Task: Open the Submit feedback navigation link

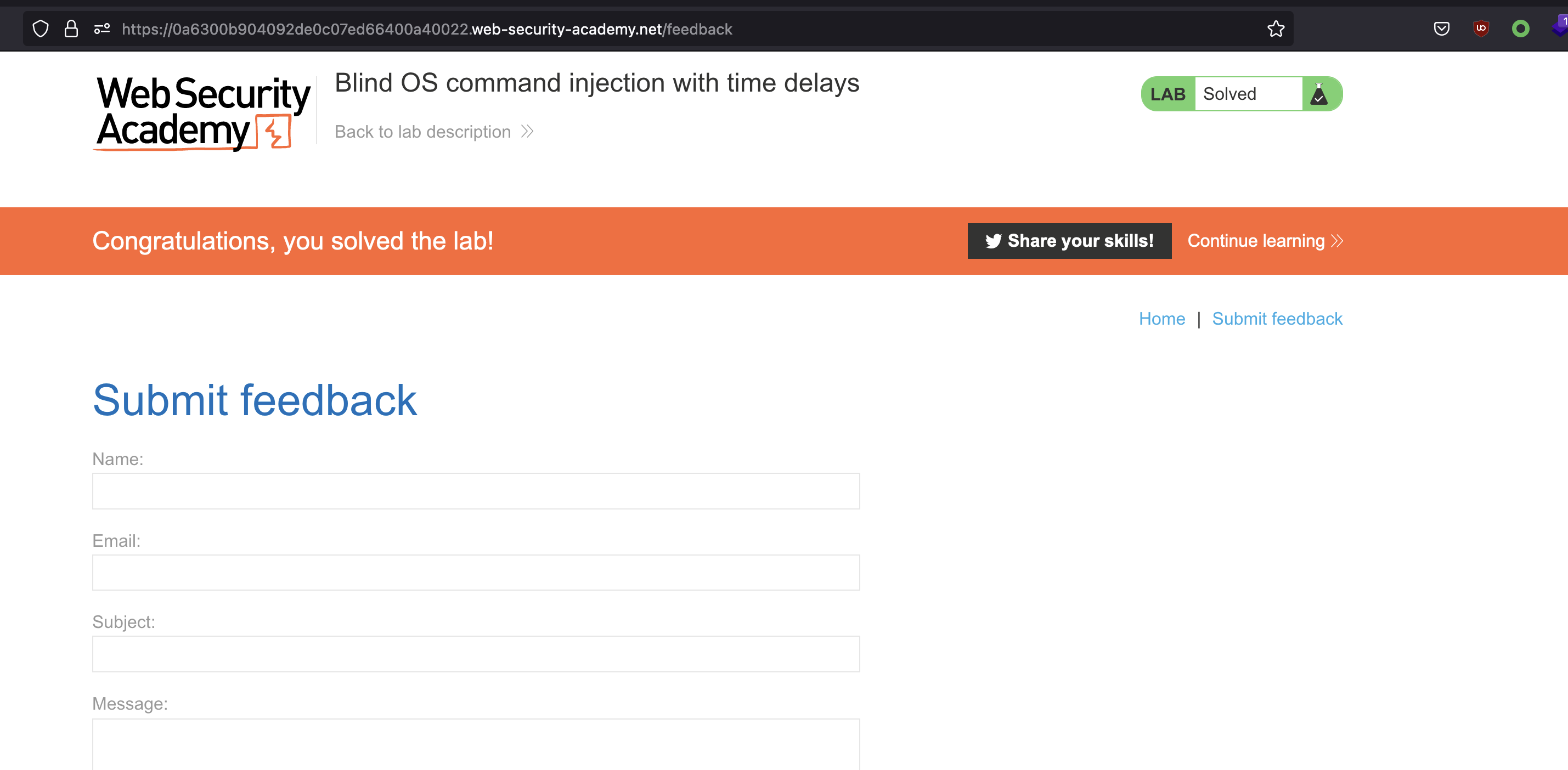Action: point(1277,318)
